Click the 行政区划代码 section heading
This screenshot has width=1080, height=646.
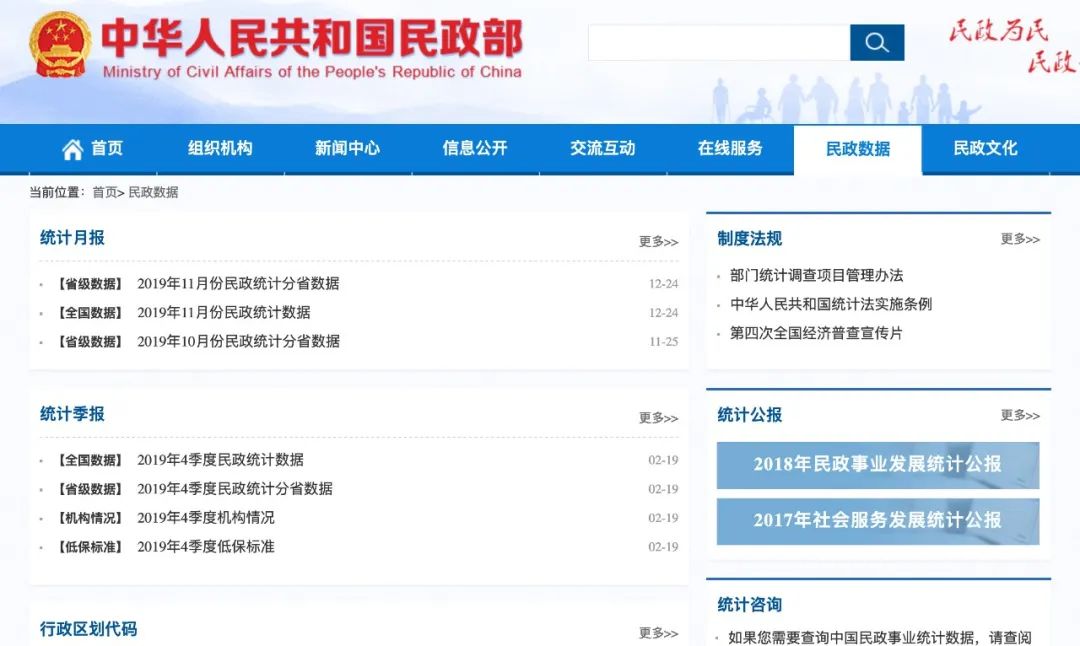tap(88, 629)
